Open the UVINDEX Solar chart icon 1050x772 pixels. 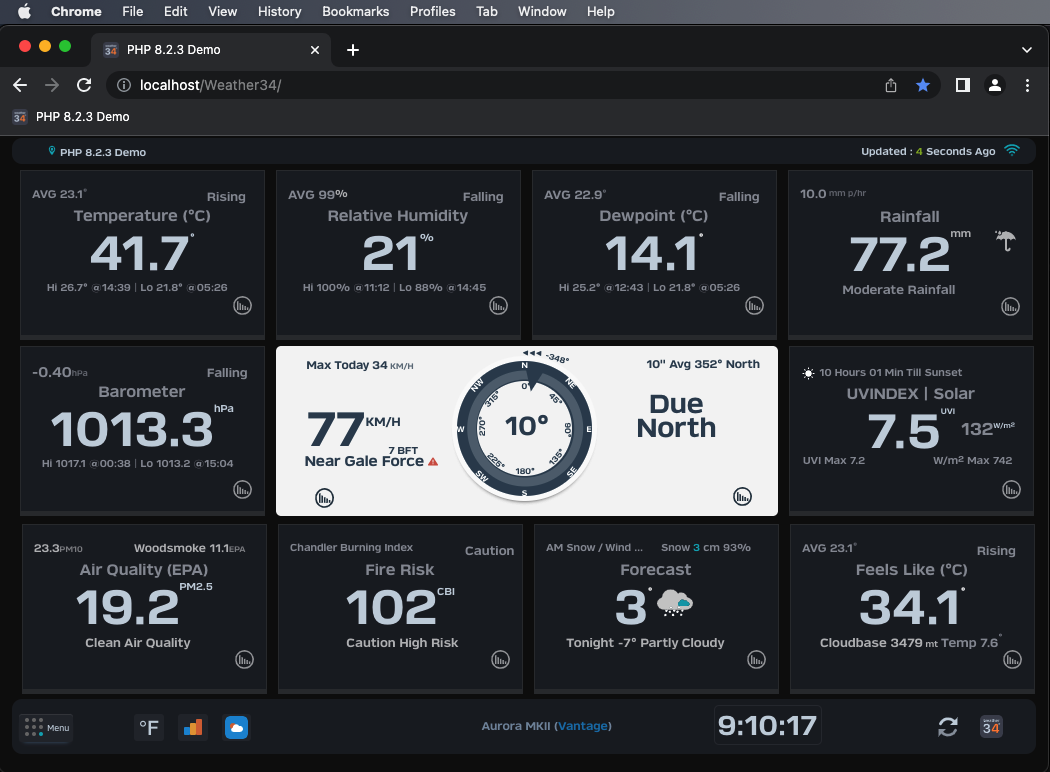pyautogui.click(x=1011, y=489)
